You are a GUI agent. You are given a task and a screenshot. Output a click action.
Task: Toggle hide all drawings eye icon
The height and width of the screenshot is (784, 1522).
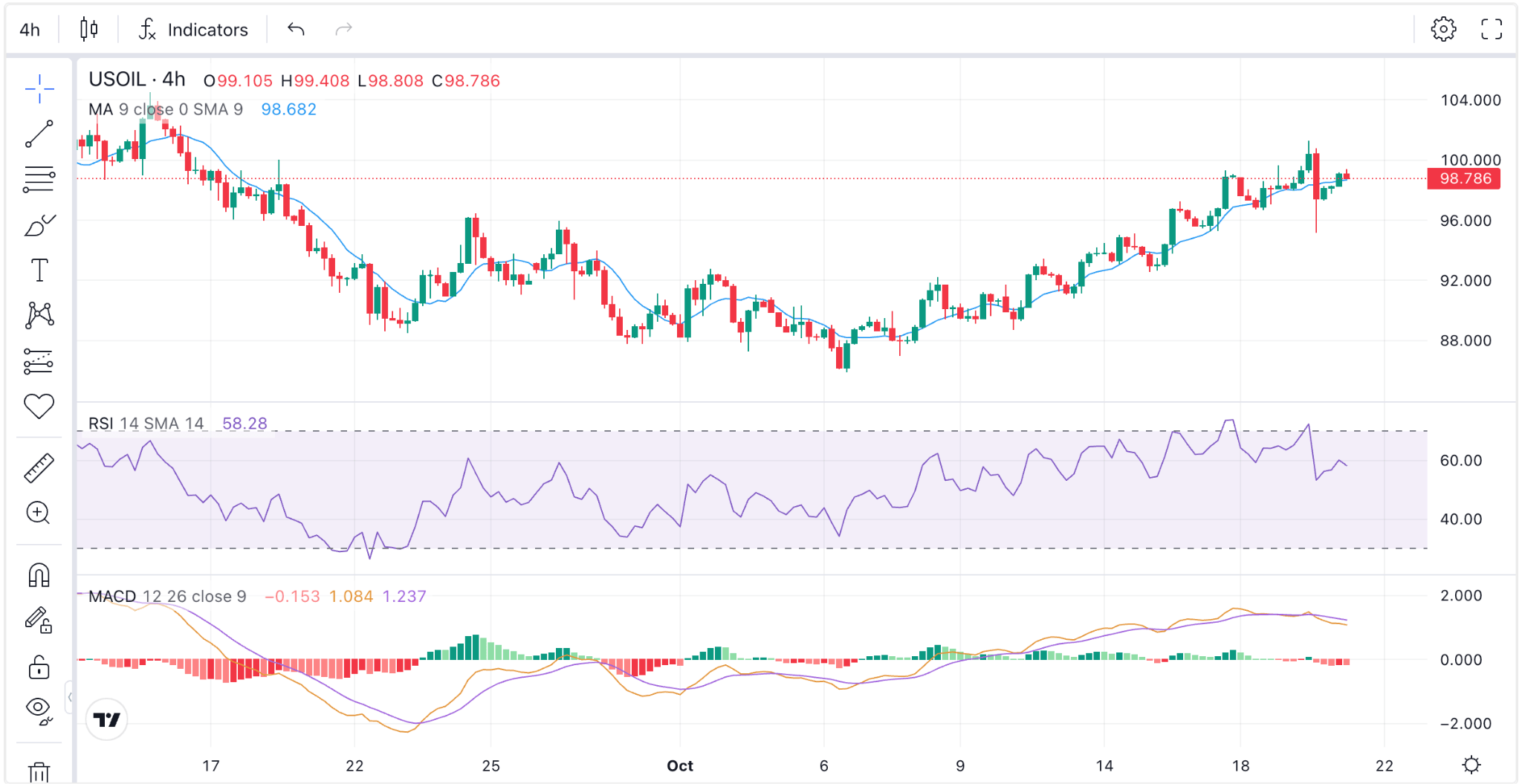click(x=39, y=711)
